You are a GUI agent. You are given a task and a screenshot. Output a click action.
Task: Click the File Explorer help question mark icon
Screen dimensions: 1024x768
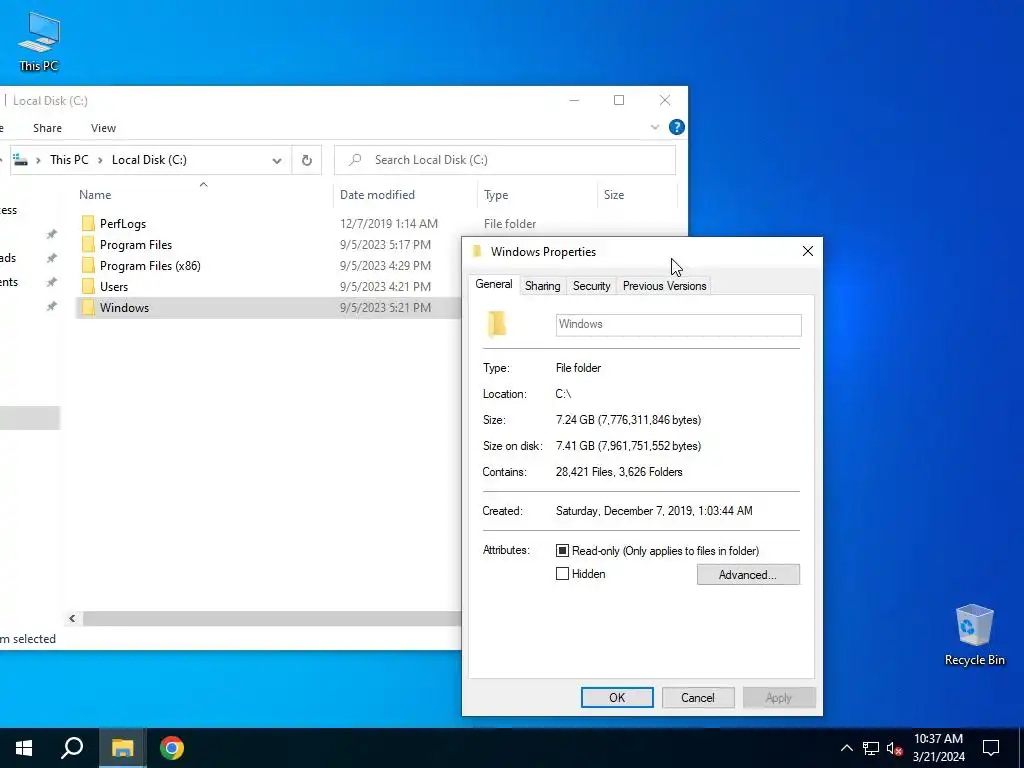pos(677,127)
